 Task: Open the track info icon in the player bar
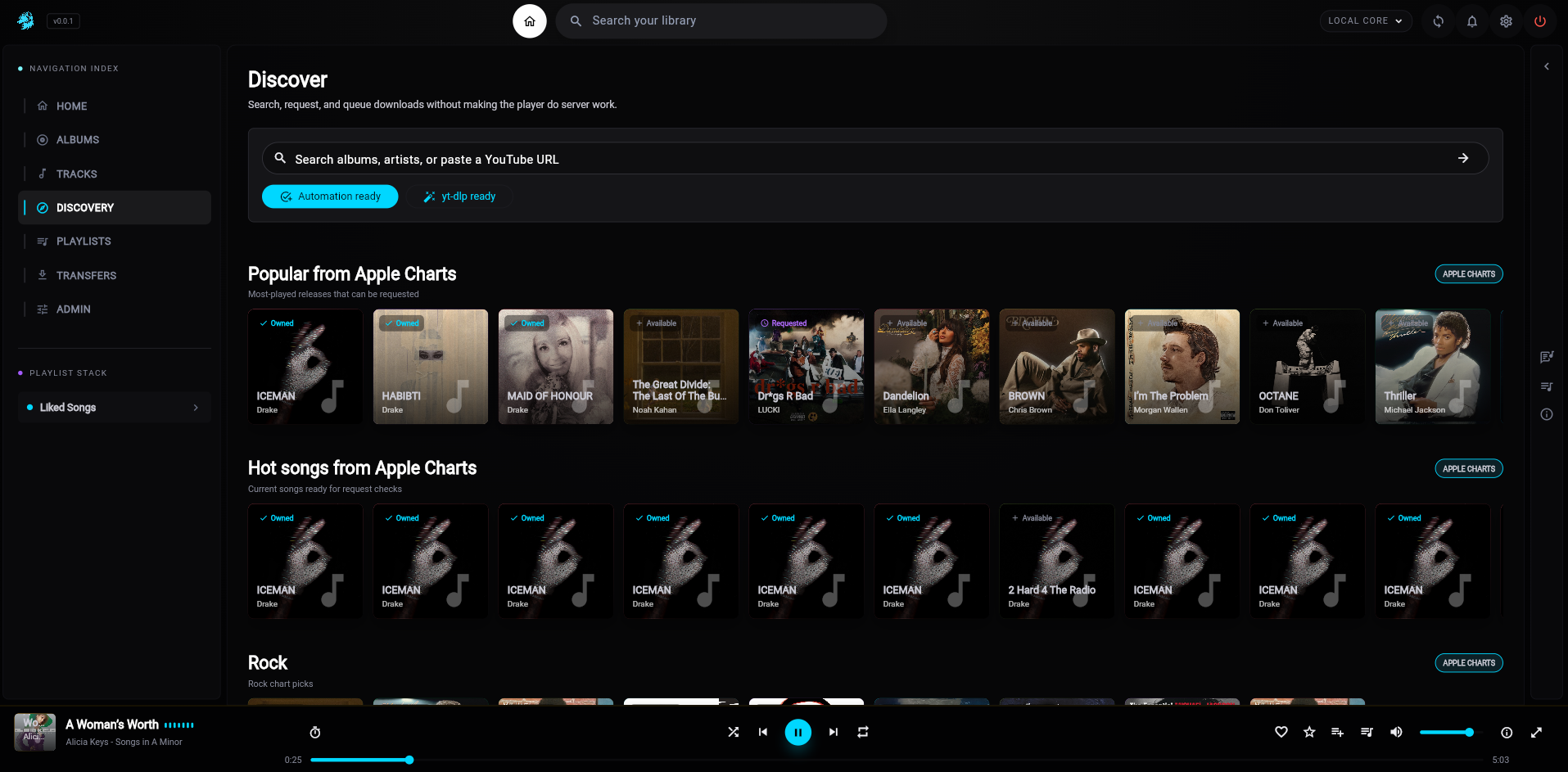1507,733
